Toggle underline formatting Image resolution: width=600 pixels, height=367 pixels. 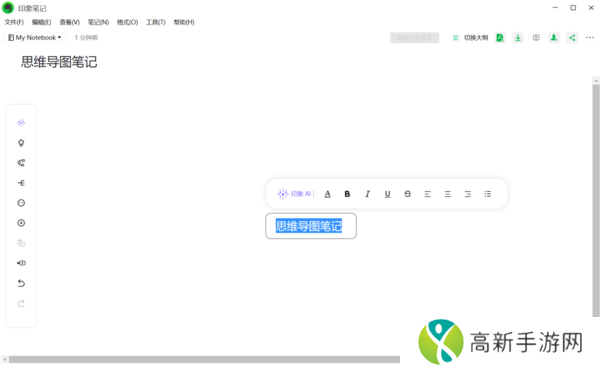(x=387, y=194)
